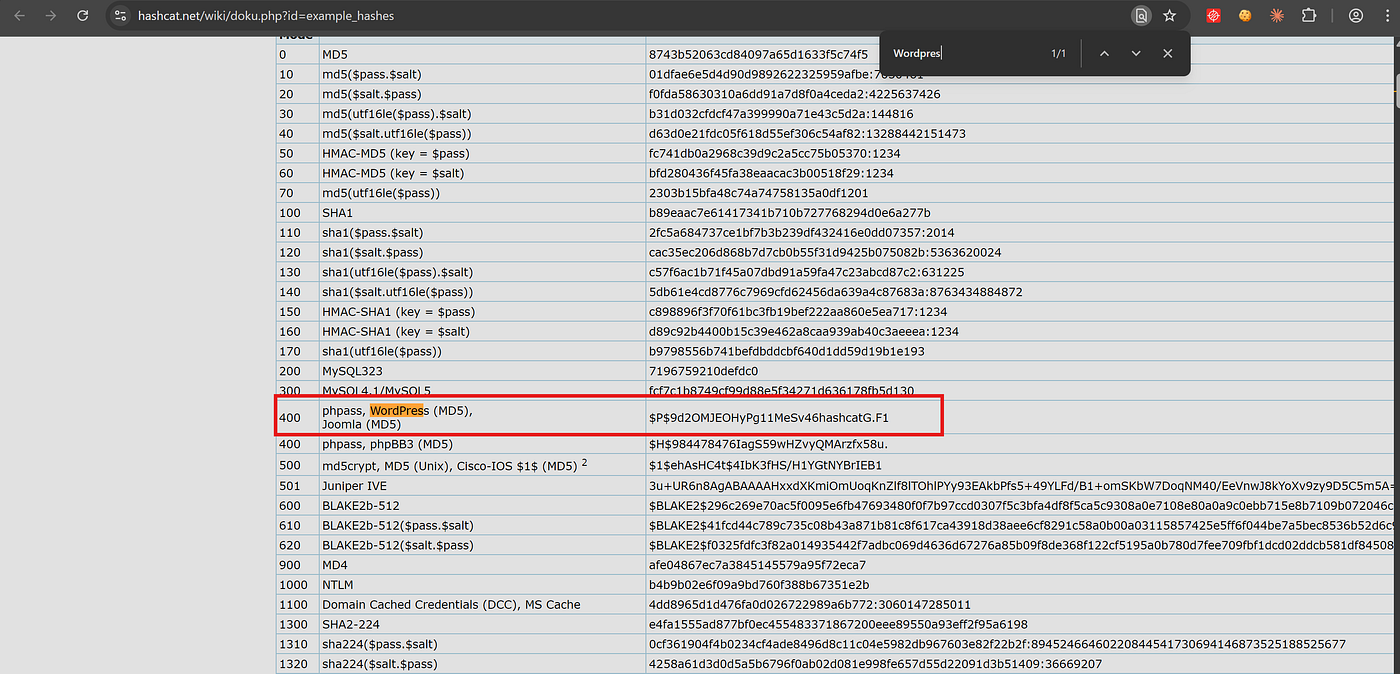Click the find box containing Wordpres
The height and width of the screenshot is (674, 1400).
(965, 54)
